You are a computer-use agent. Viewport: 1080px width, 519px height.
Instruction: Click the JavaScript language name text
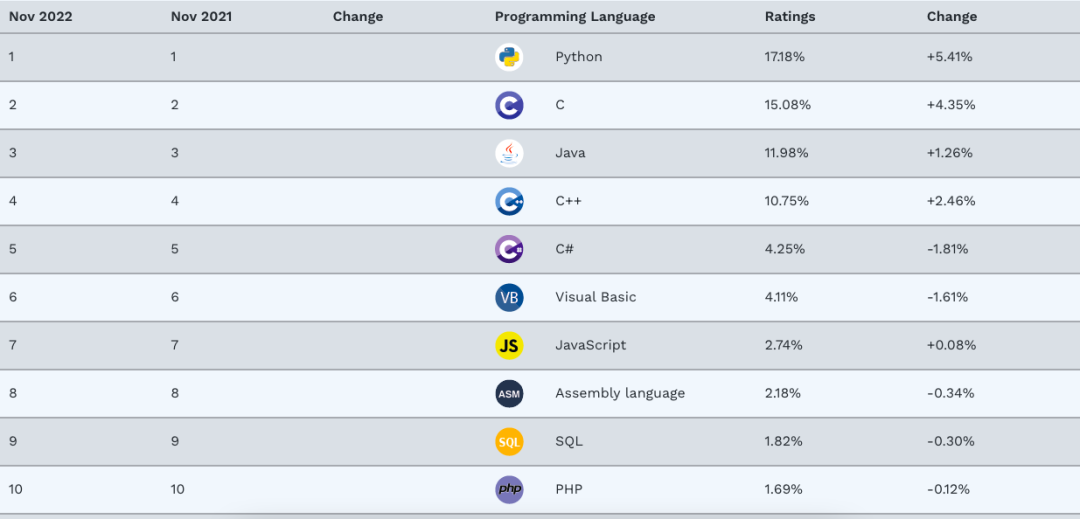tap(591, 345)
